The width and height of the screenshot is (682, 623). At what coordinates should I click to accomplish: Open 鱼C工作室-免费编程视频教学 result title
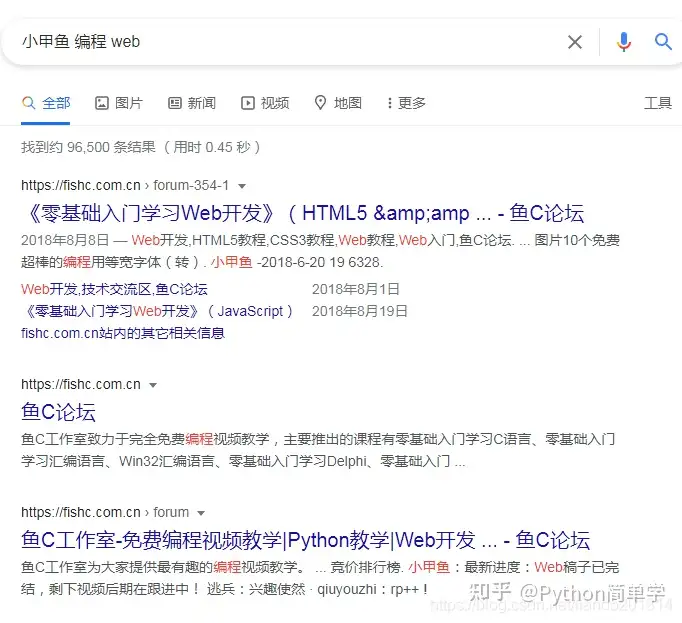pyautogui.click(x=305, y=540)
